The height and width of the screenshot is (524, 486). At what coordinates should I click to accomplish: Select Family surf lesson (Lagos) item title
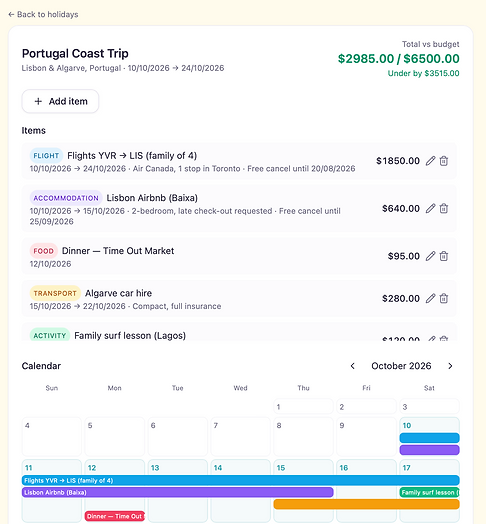tap(130, 336)
